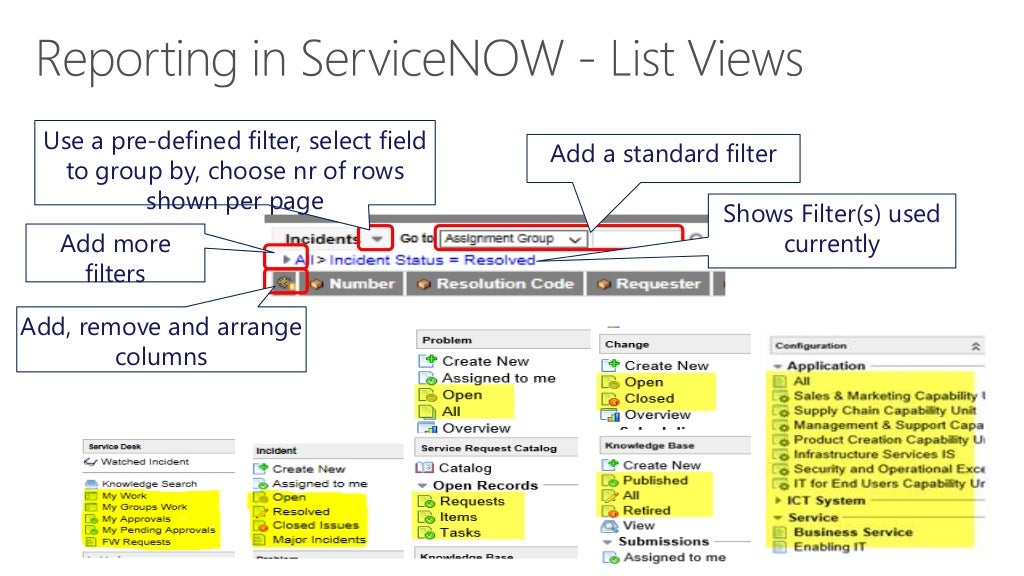Open the Problem Open list
This screenshot has height=576, width=1024.
(x=462, y=395)
